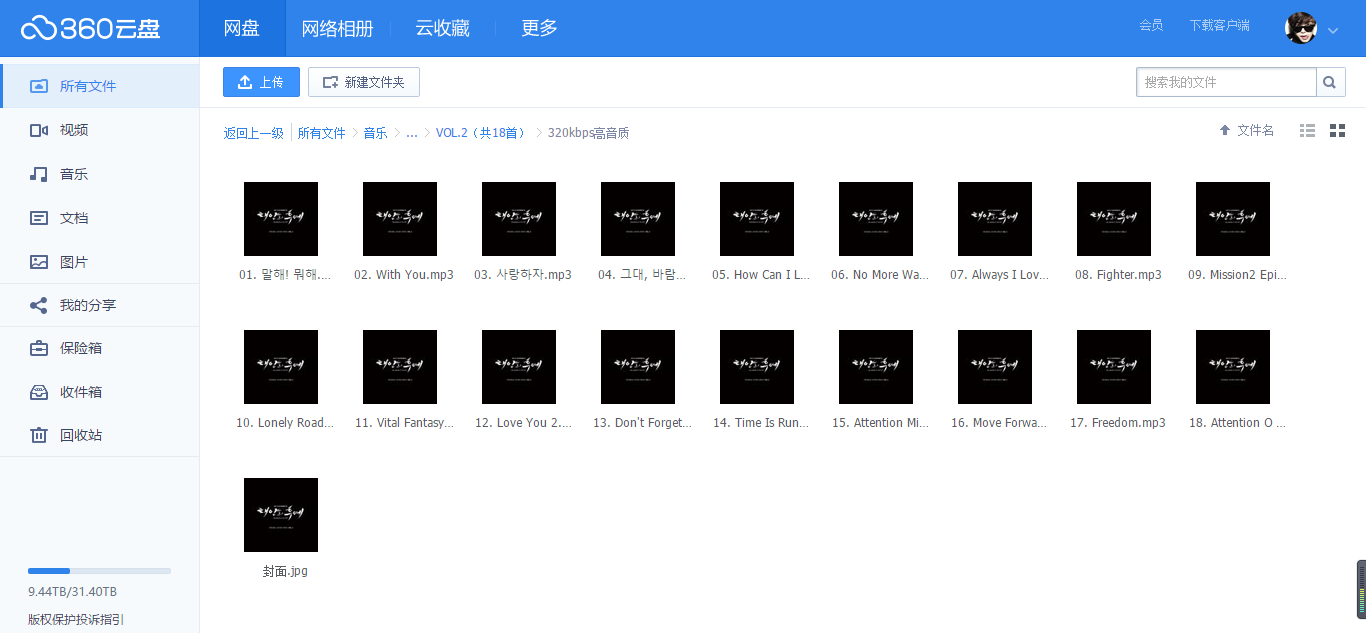Click the 回收站 trash icon
Viewport: 1366px width, 633px height.
[39, 435]
